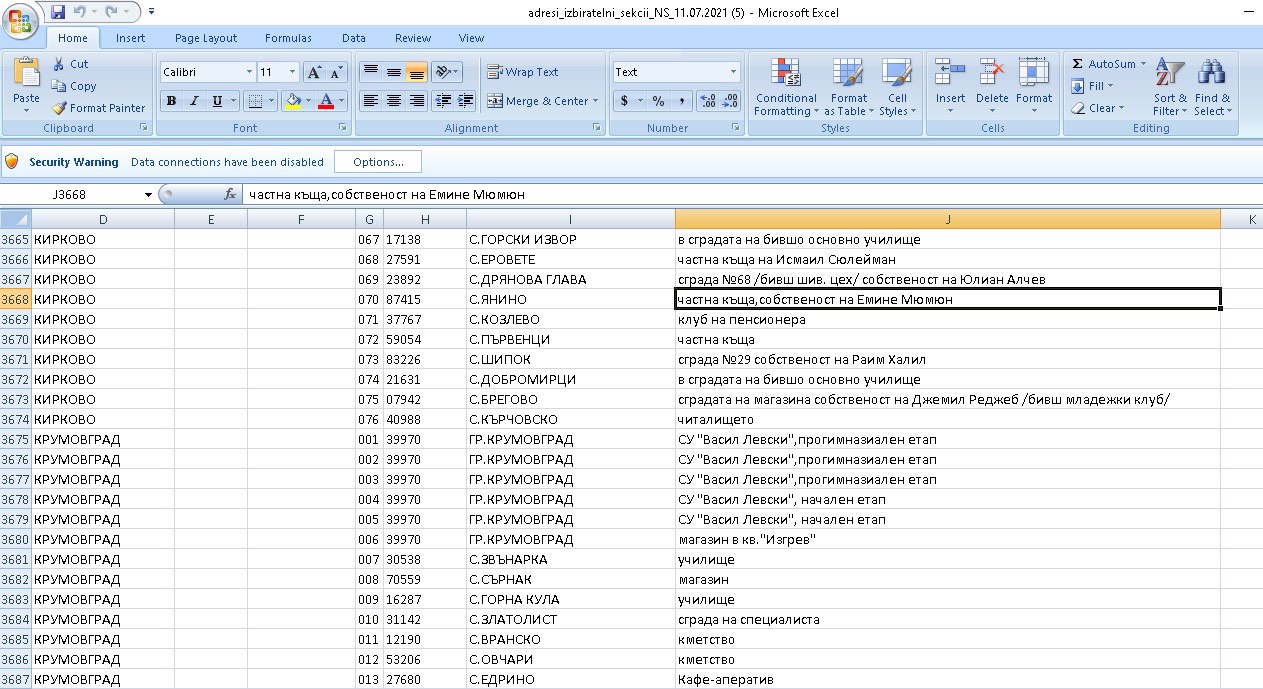Open the Formulas ribbon tab
The width and height of the screenshot is (1263, 689).
coord(288,38)
